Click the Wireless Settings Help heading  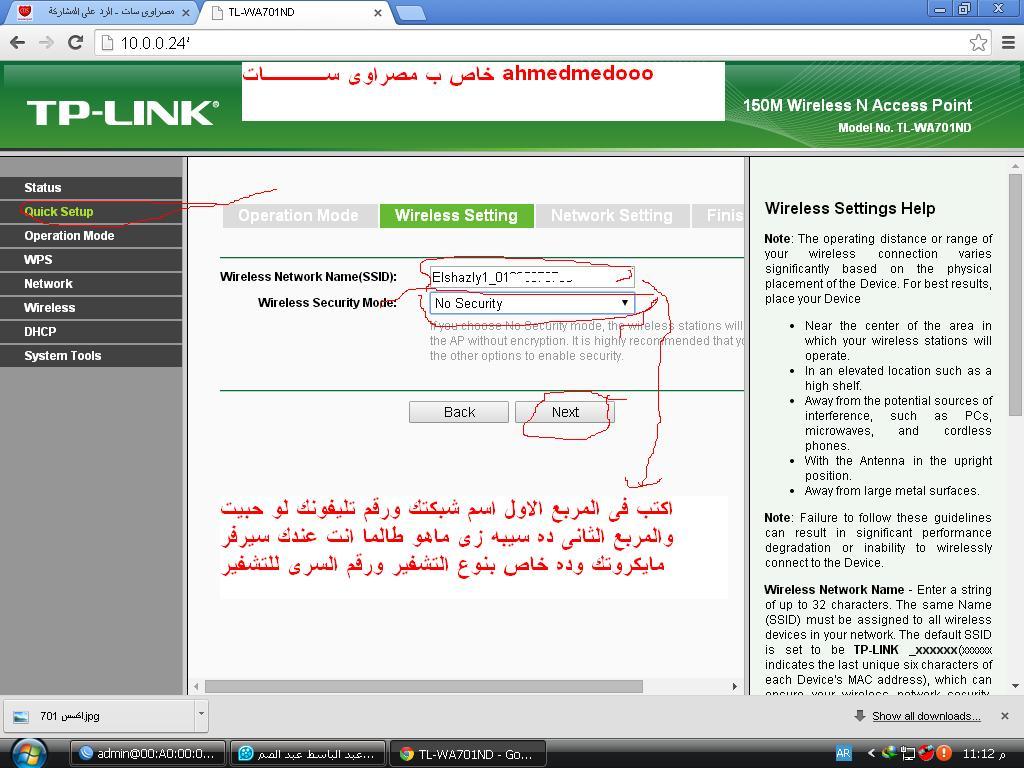coord(850,208)
